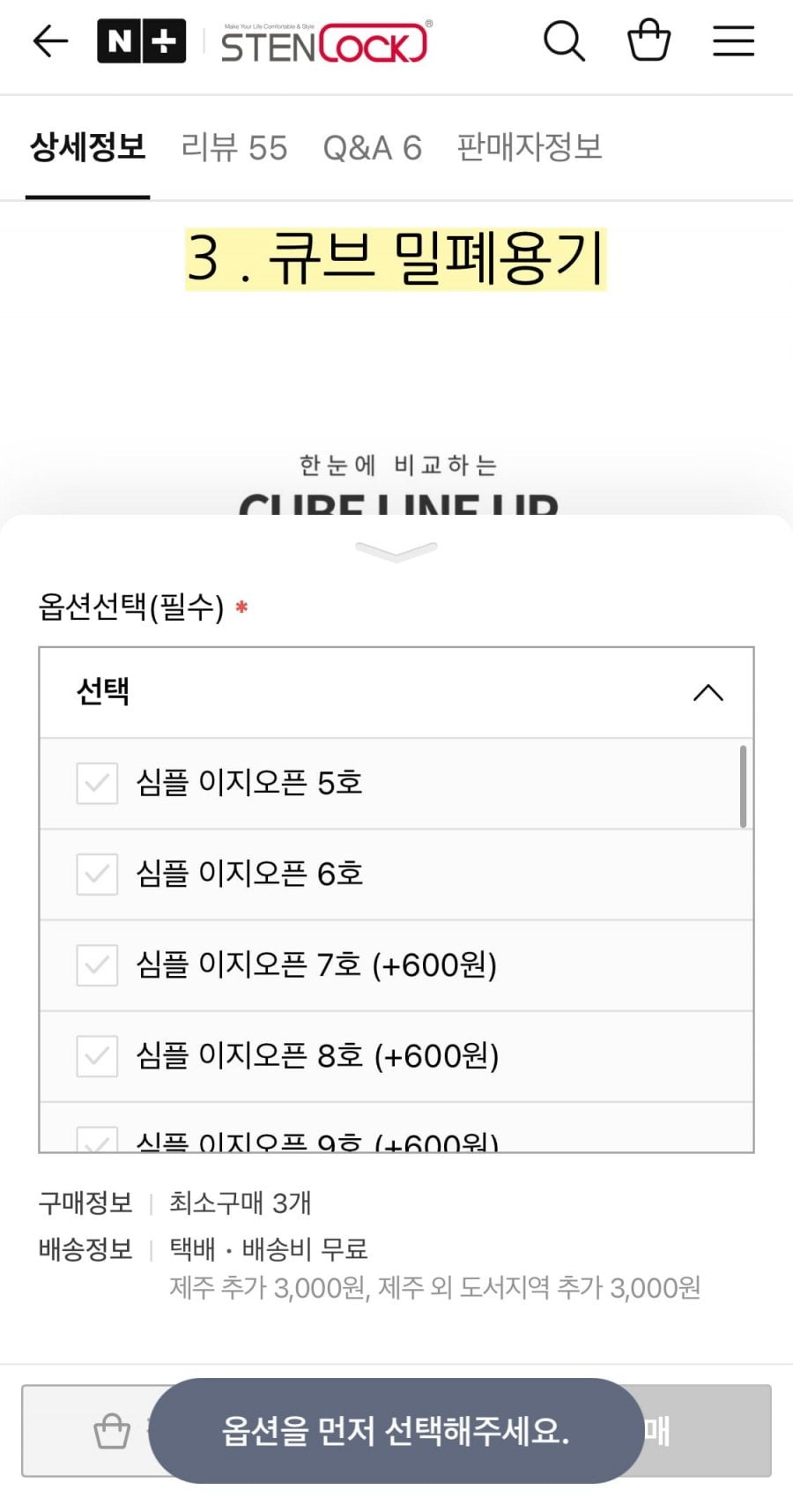Viewport: 793px width, 1512px height.
Task: Switch to the 리뷰 55 tab
Action: 234,148
